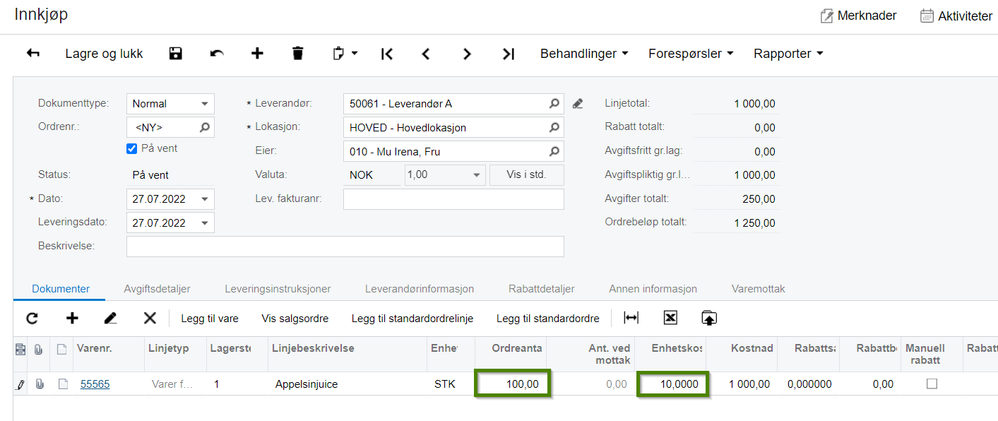998x421 pixels.
Task: Click the Beskrivelse text field
Action: [x=345, y=246]
